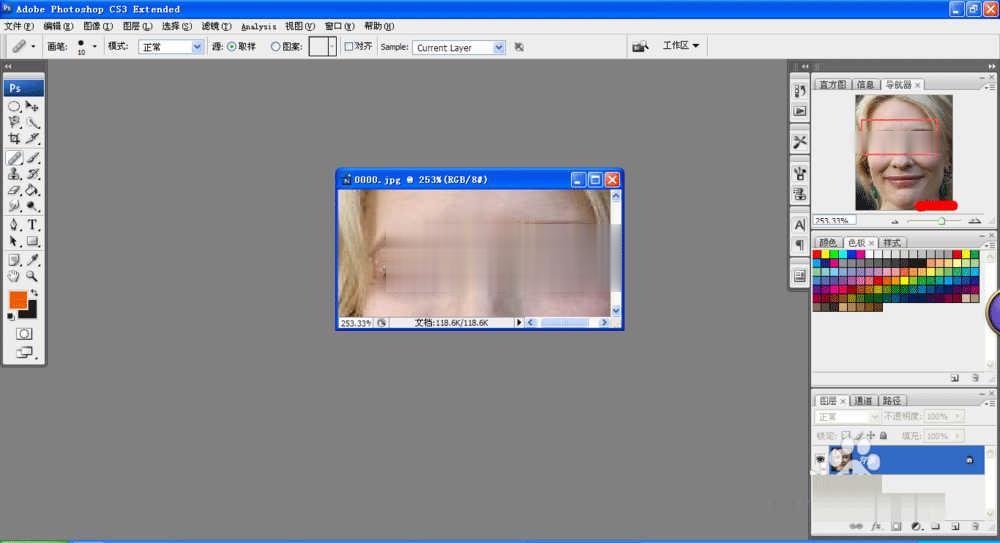Toggle the ignore adjustment layers button
Viewport: 1000px width, 543px height.
[519, 47]
